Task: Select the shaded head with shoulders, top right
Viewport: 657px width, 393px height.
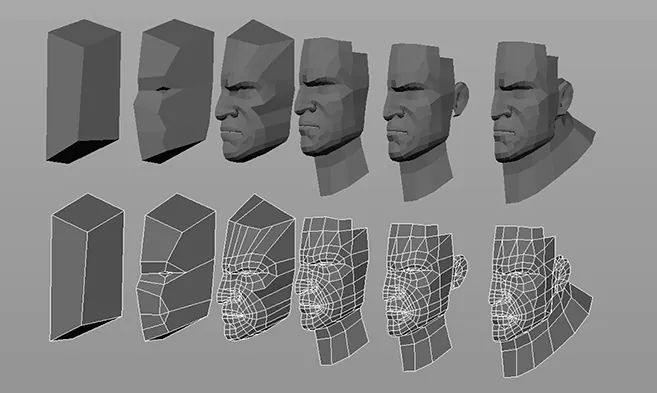Action: coord(543,122)
